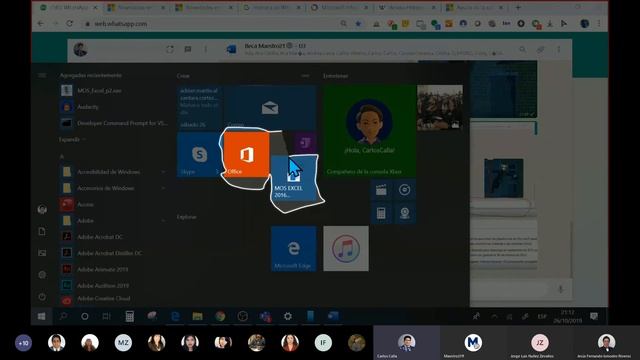Open the orange Office tile
The width and height of the screenshot is (640, 360).
coord(247,154)
